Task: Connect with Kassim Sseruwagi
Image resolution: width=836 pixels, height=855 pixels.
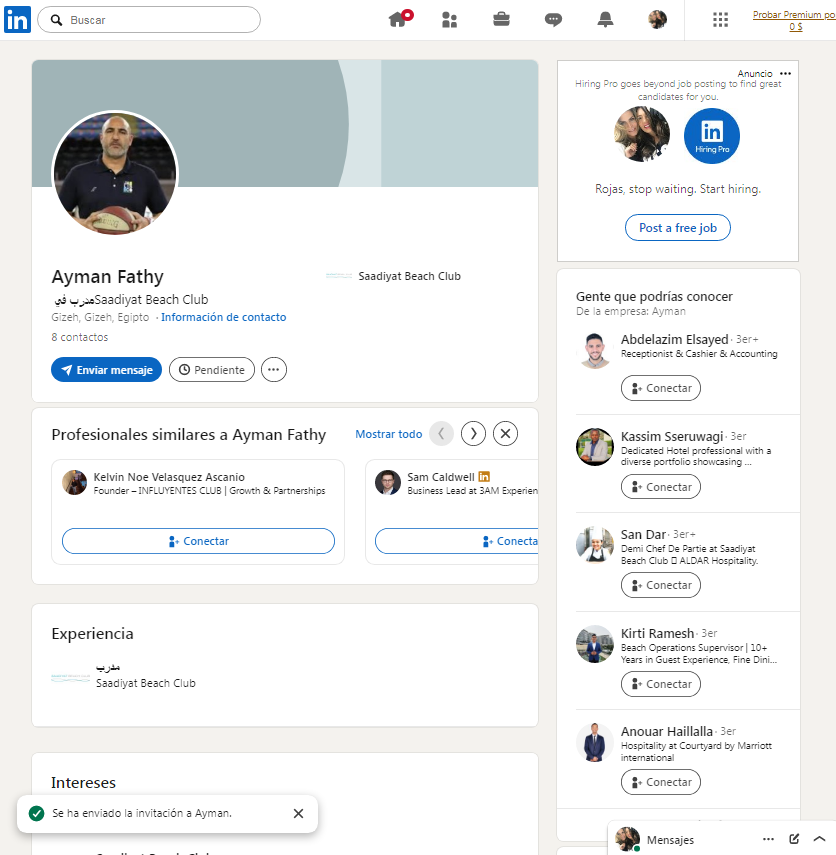Action: (x=661, y=487)
